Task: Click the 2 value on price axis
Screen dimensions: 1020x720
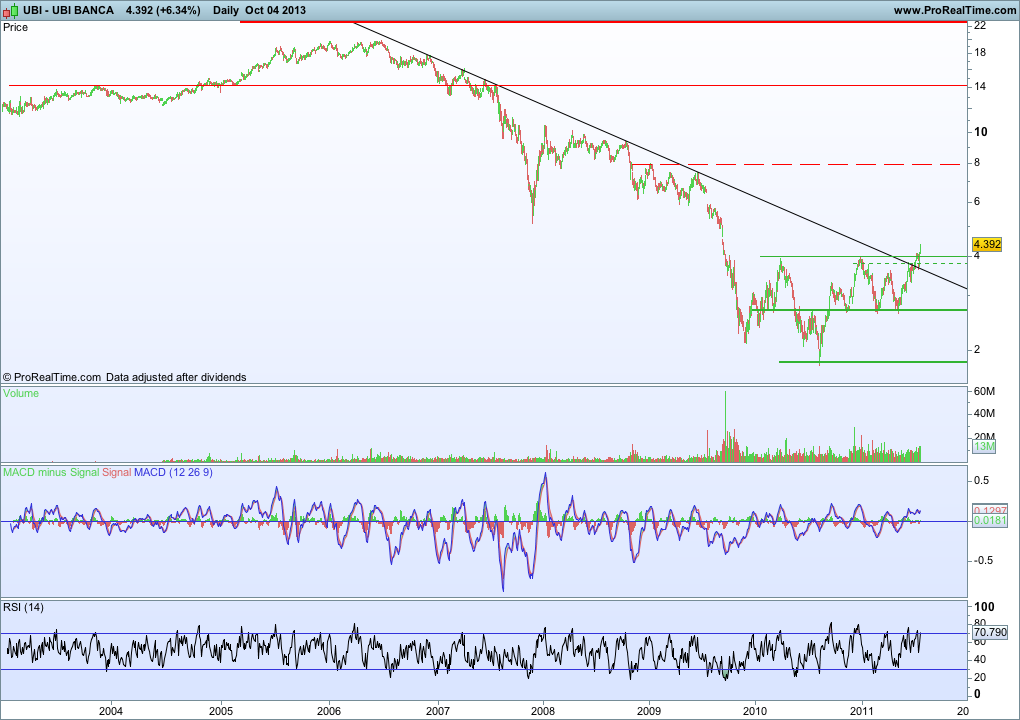Action: click(977, 349)
